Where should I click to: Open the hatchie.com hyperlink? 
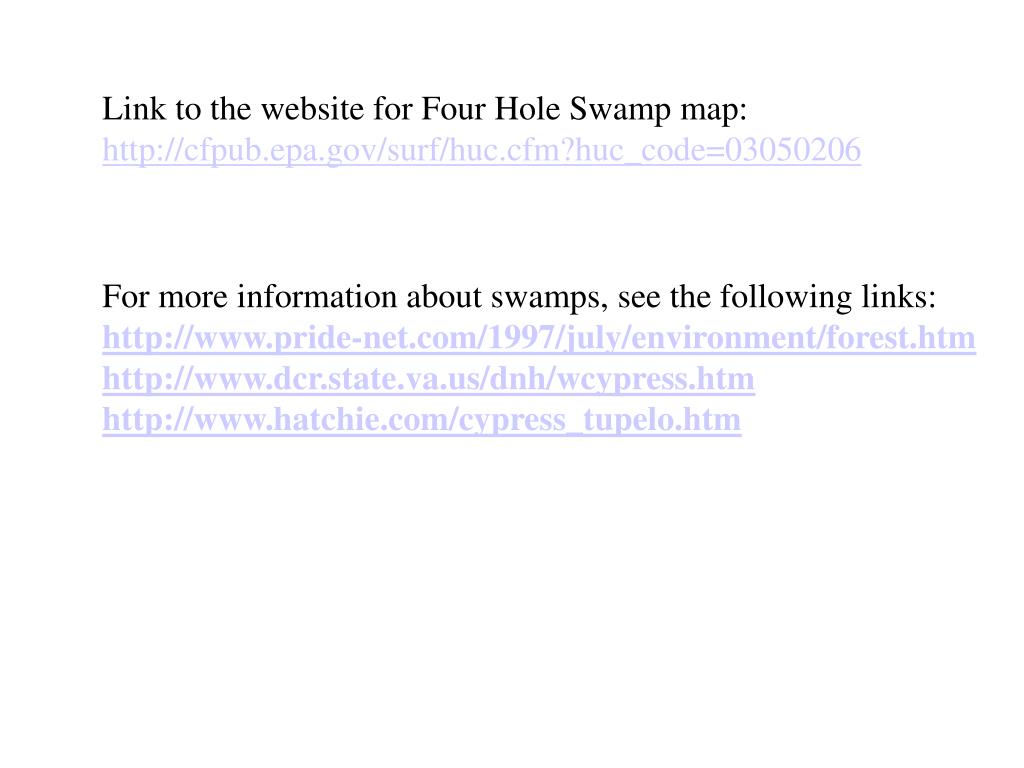(x=422, y=419)
